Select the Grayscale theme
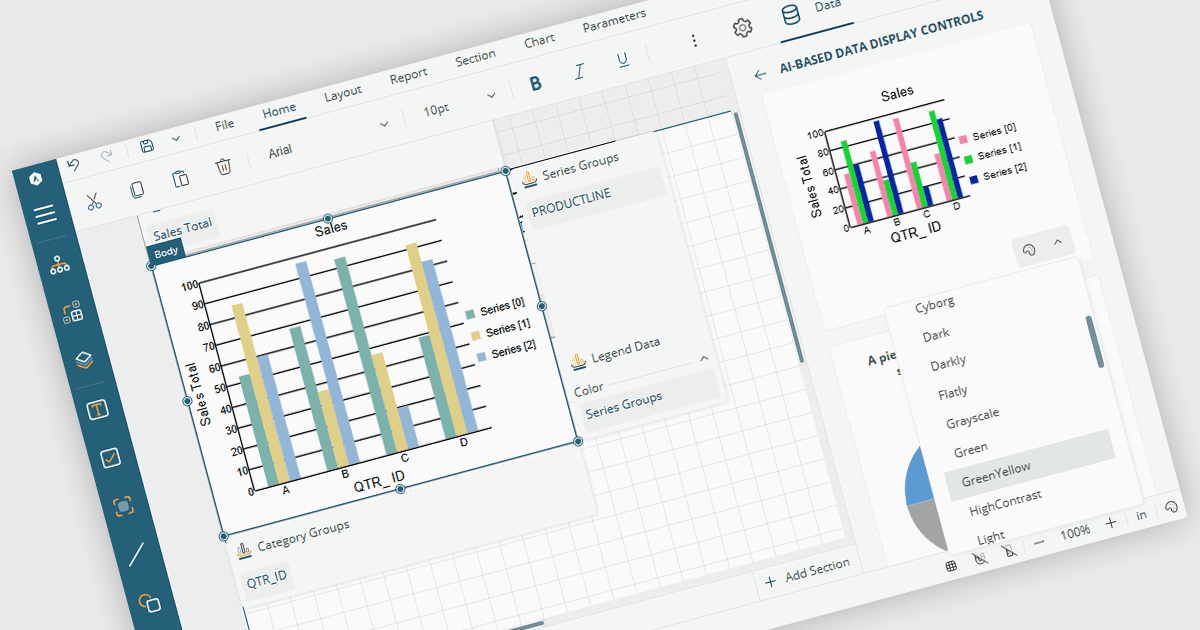The height and width of the screenshot is (630, 1200). pos(972,419)
